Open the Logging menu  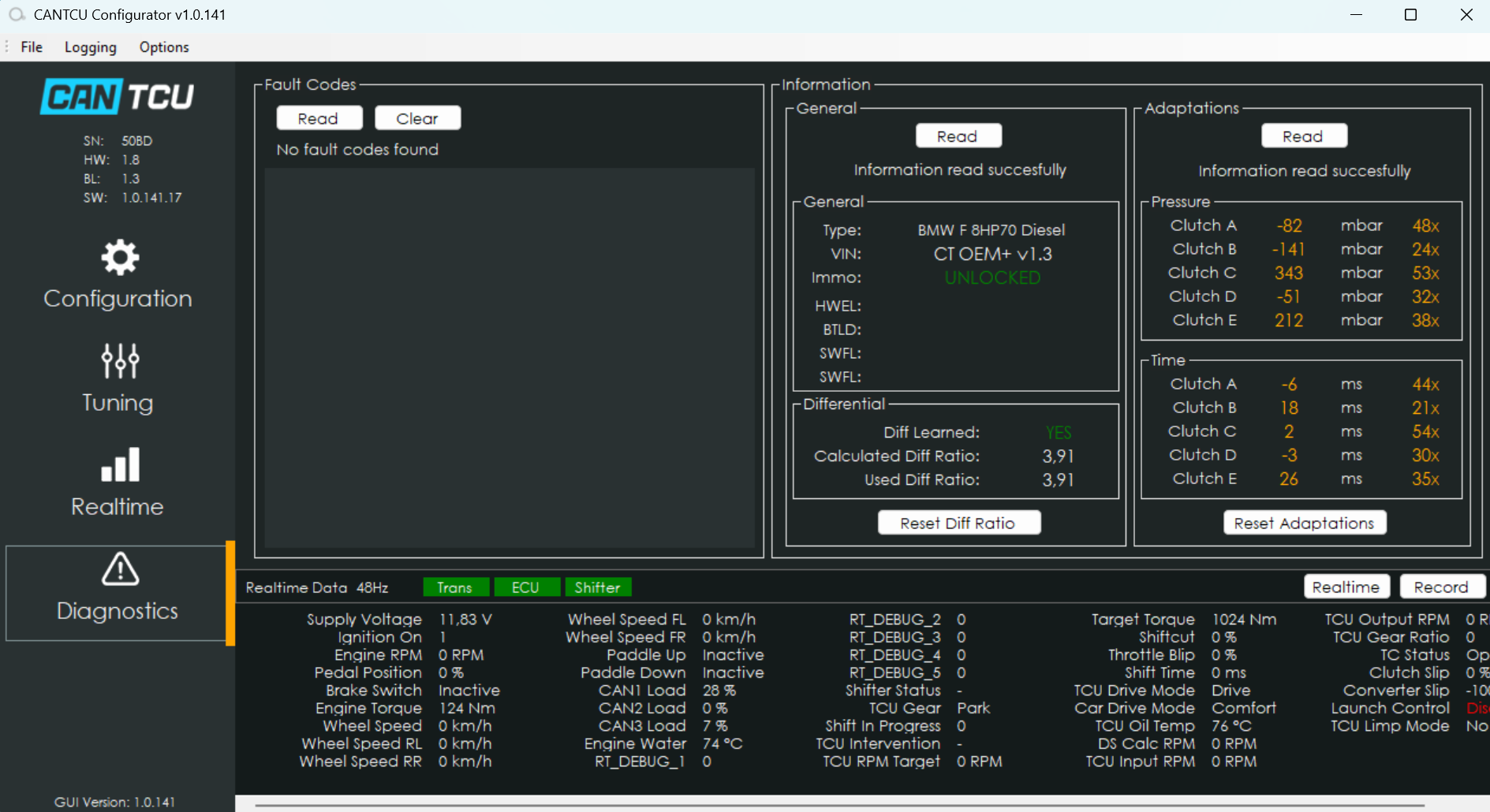tap(90, 47)
